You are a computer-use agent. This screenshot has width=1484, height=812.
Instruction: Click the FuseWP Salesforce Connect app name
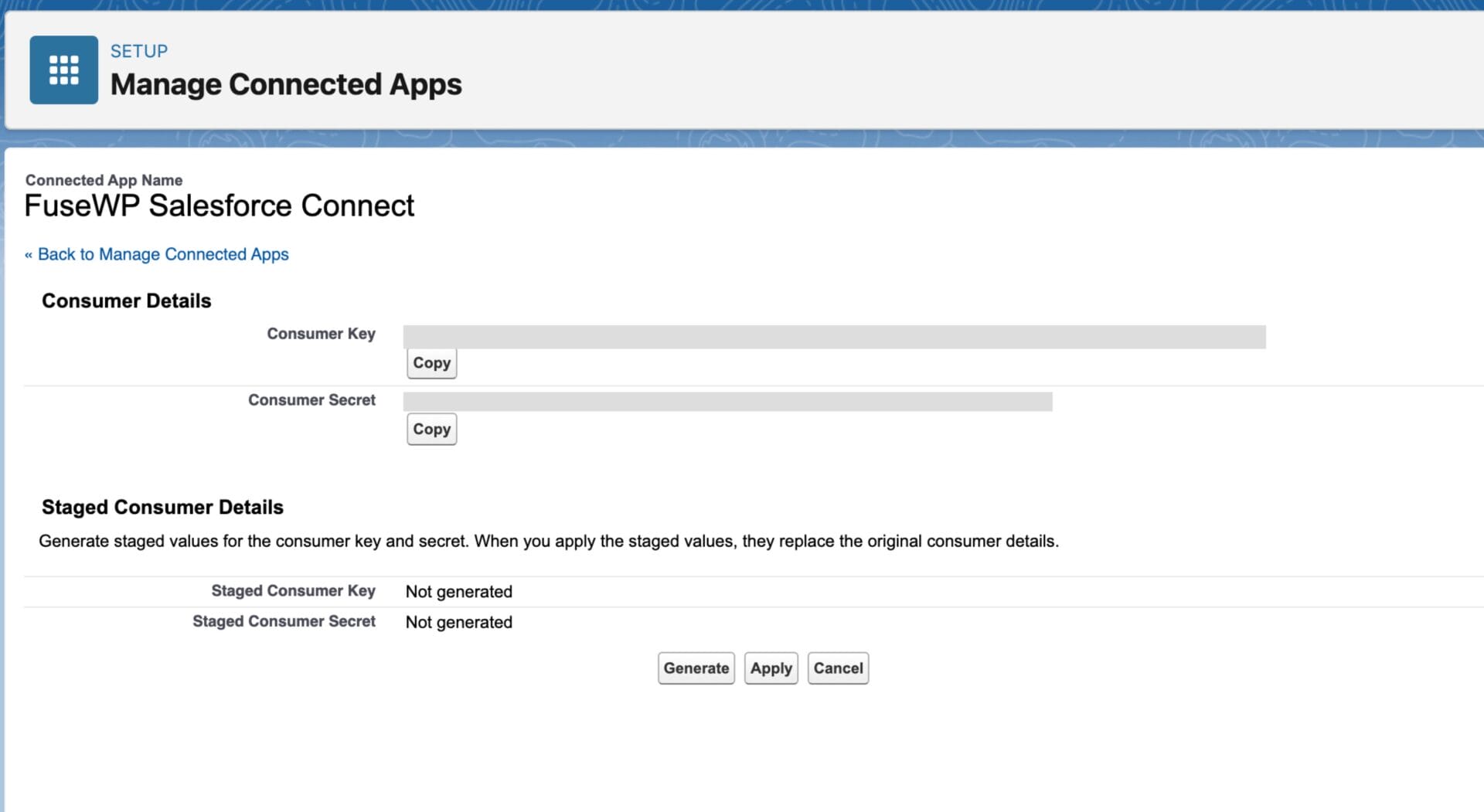pos(220,206)
